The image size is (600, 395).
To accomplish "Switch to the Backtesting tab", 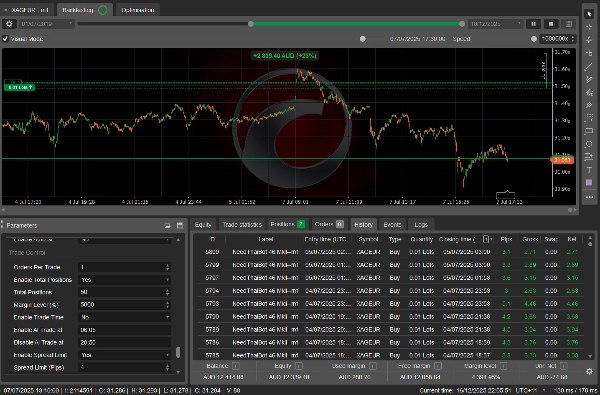I will (85, 10).
